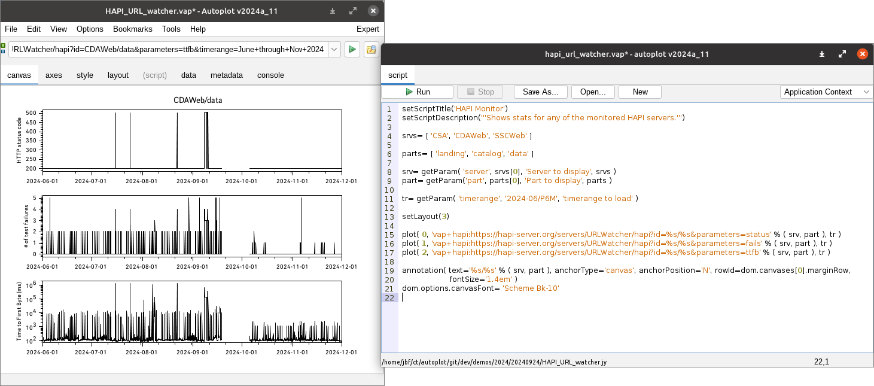Switch to the console tab
The image size is (874, 386).
pyautogui.click(x=270, y=75)
